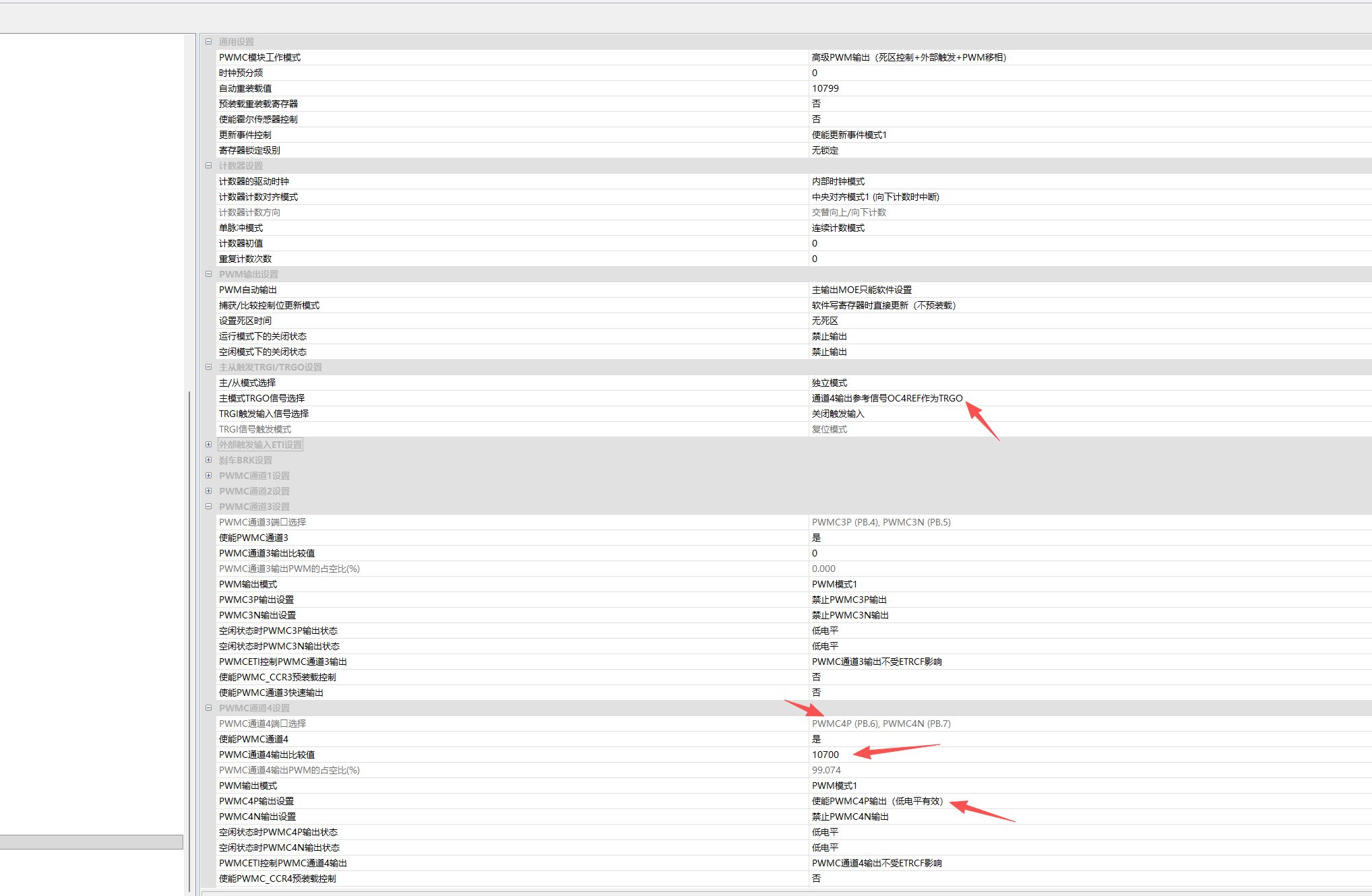Select the 设置死区时间 property row label

point(245,321)
